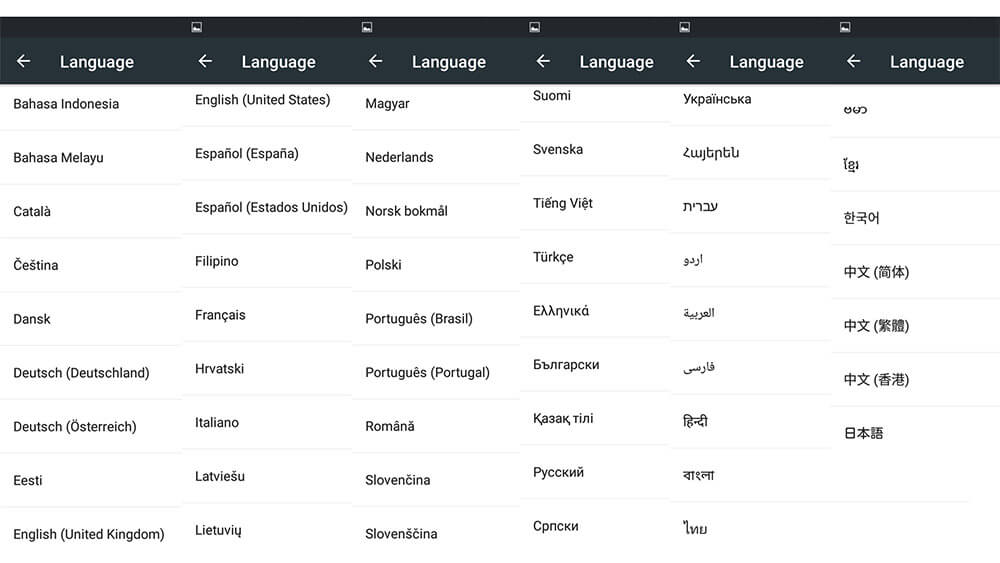Tap status bar image icon above Magyar panel

pyautogui.click(x=367, y=27)
